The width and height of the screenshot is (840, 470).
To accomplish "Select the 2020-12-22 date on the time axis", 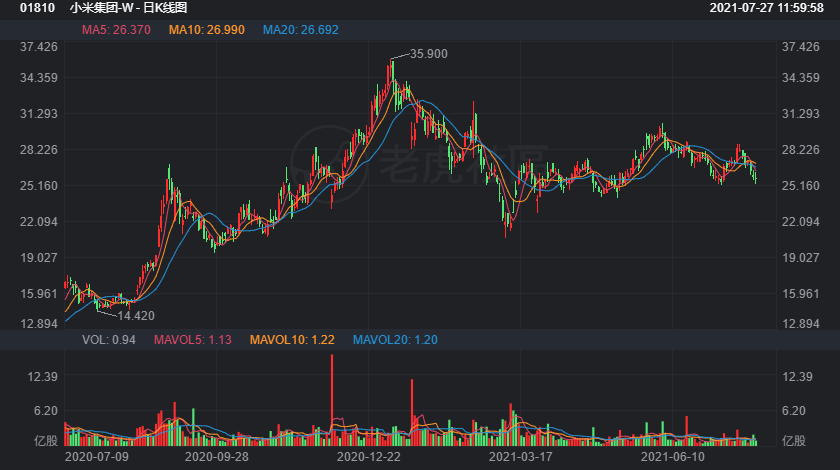I will pyautogui.click(x=369, y=456).
